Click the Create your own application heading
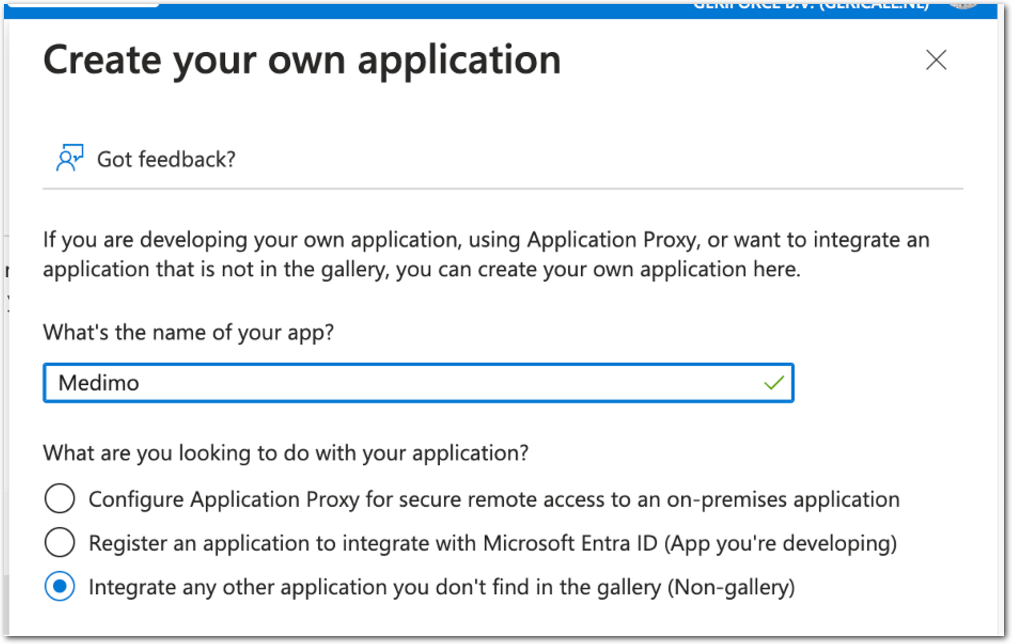1012x644 pixels. pyautogui.click(x=302, y=60)
